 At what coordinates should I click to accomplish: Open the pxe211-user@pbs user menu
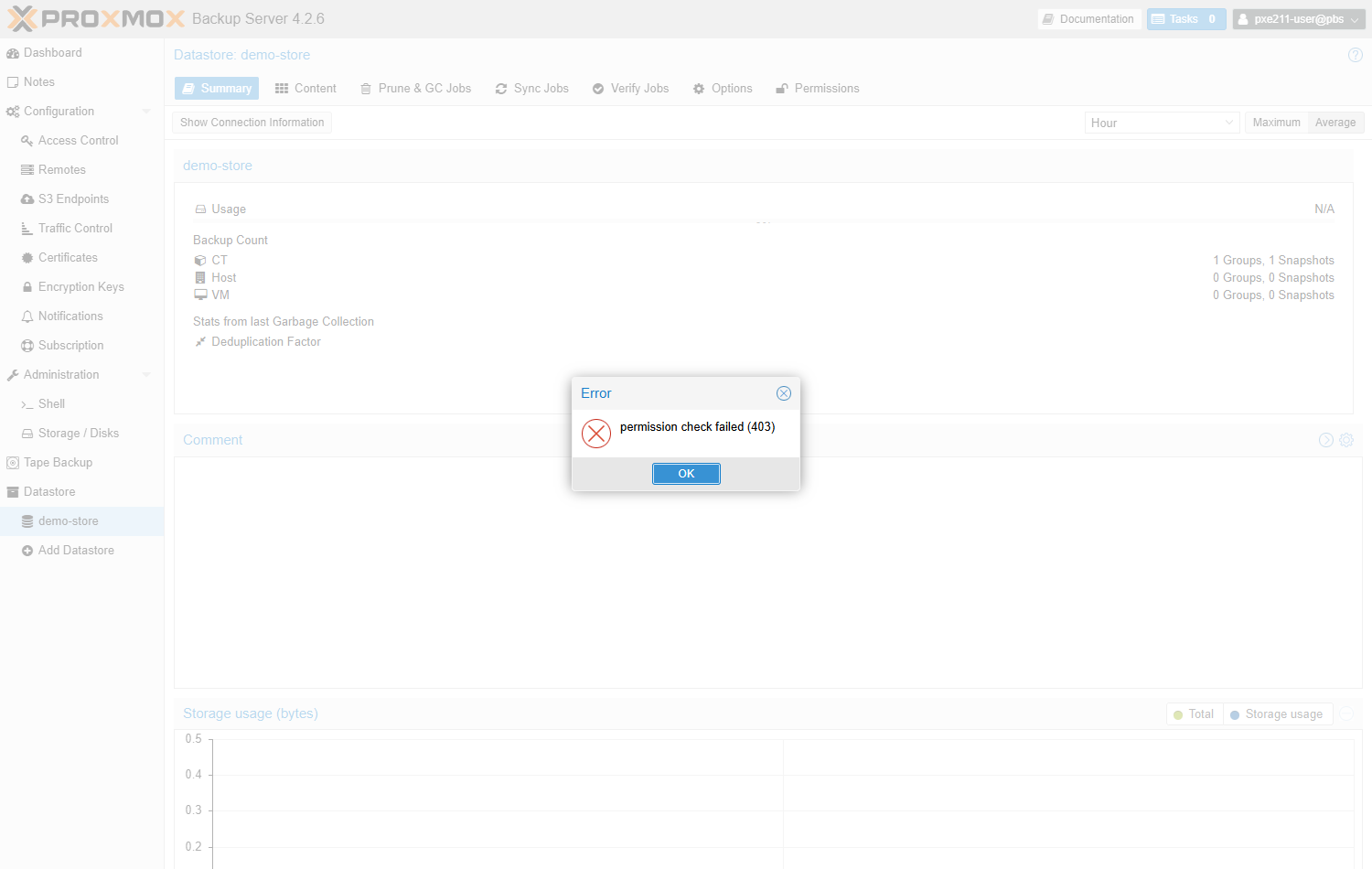[x=1299, y=19]
